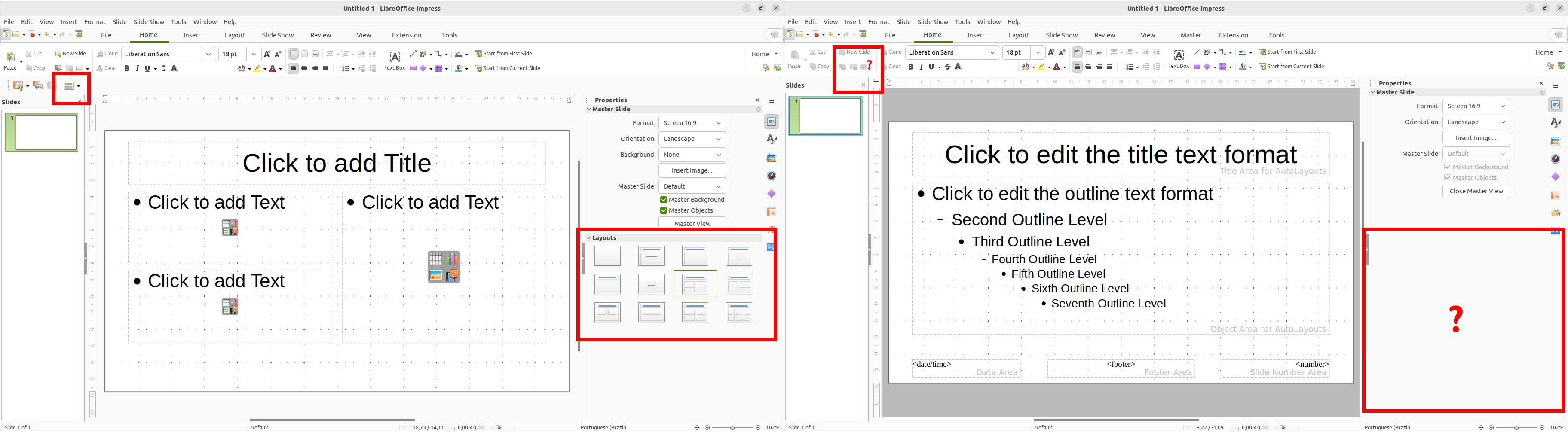The height and width of the screenshot is (432, 1568).
Task: Open the Animation sidebar panel
Action: tap(771, 230)
